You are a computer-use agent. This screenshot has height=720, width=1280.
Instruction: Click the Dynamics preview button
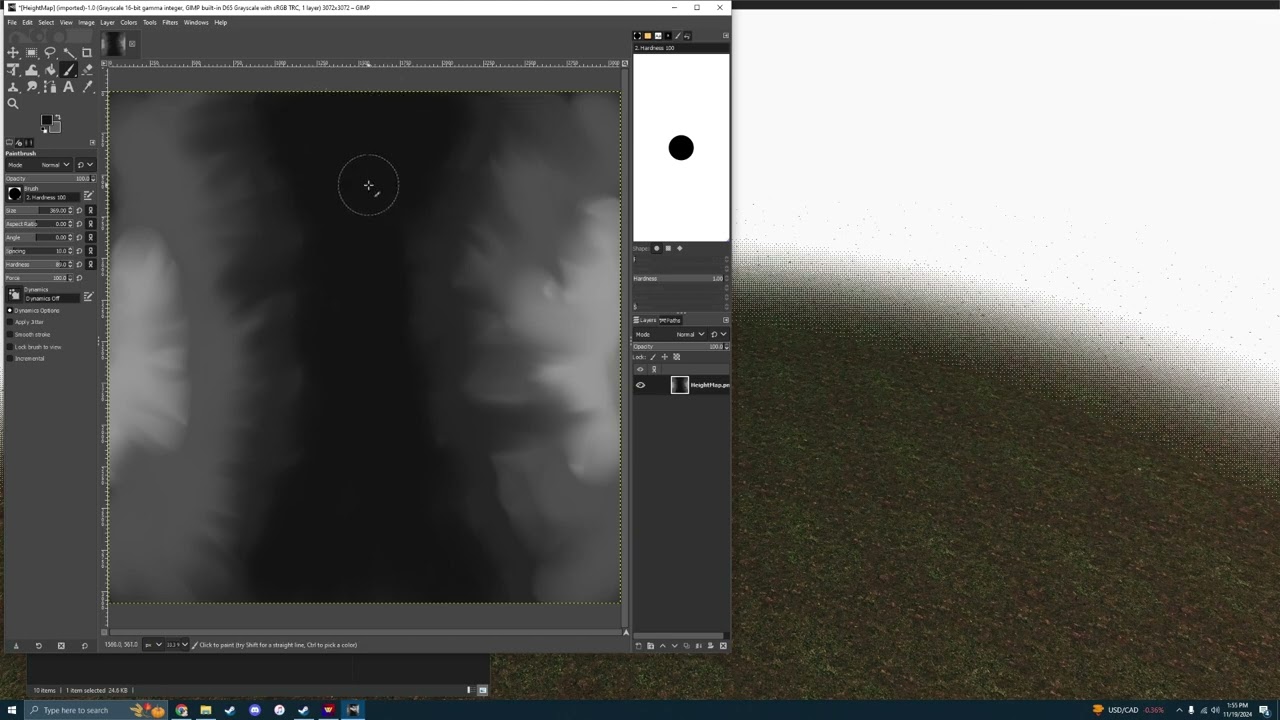14,294
